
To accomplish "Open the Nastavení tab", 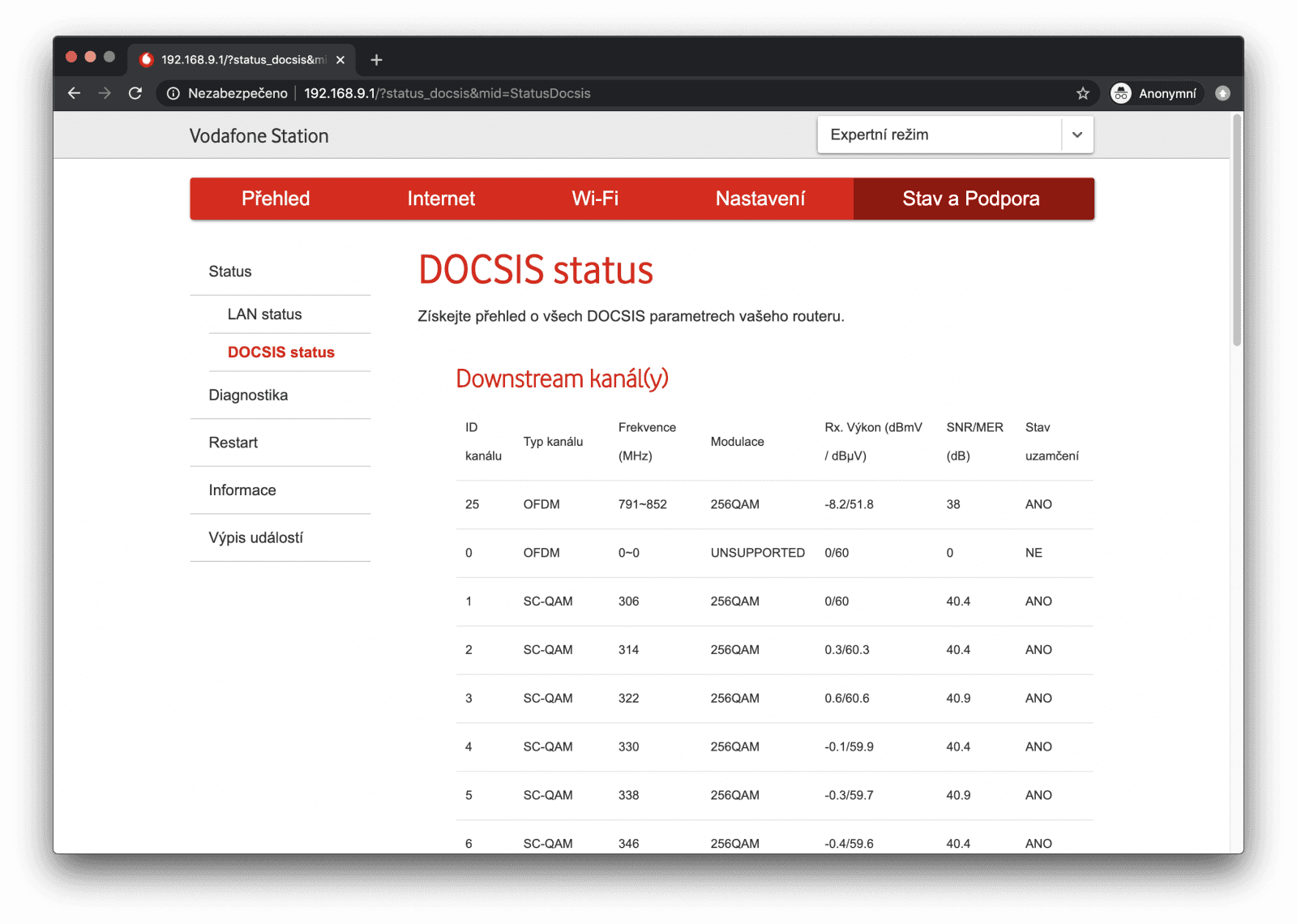I will click(x=760, y=199).
